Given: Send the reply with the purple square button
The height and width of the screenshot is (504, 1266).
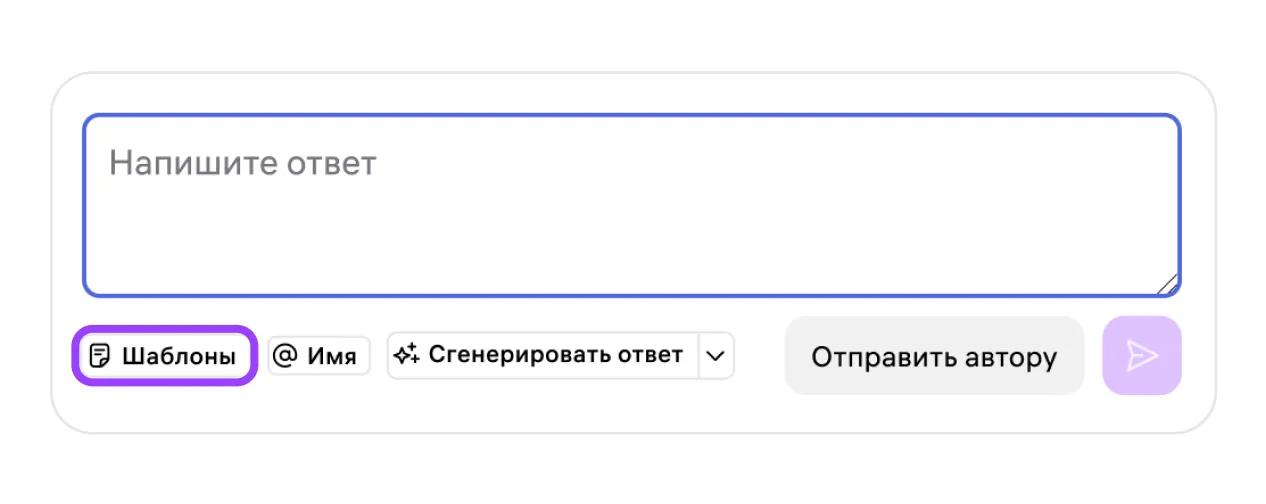Looking at the screenshot, I should (1142, 356).
